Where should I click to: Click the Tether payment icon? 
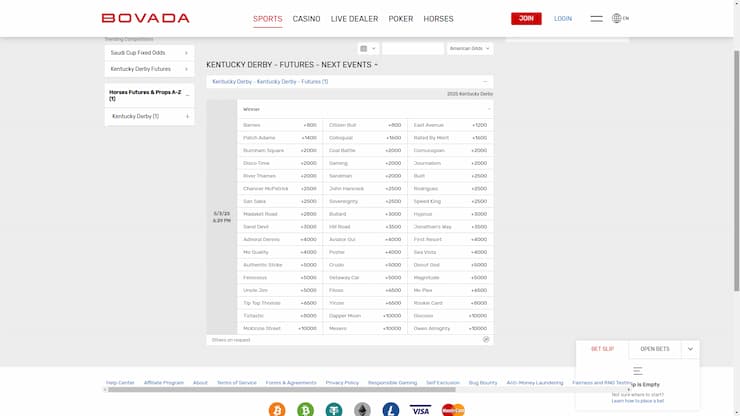pos(334,409)
